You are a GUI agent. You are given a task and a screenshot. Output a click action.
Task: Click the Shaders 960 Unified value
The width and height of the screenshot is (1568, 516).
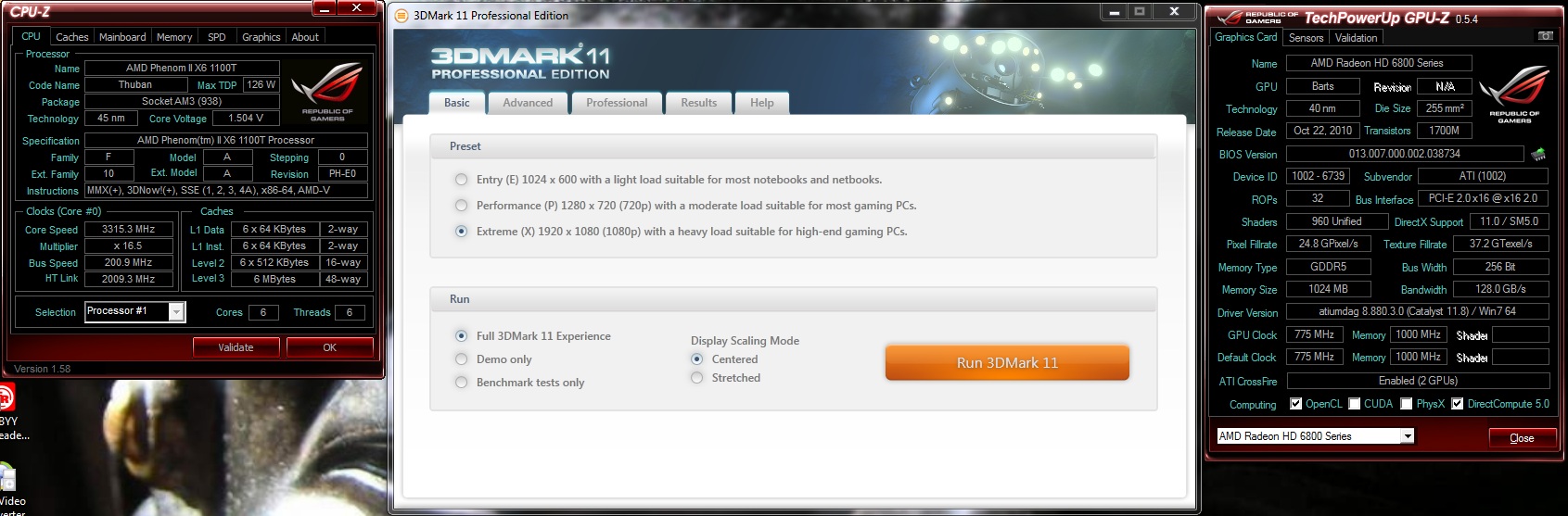[x=1336, y=221]
